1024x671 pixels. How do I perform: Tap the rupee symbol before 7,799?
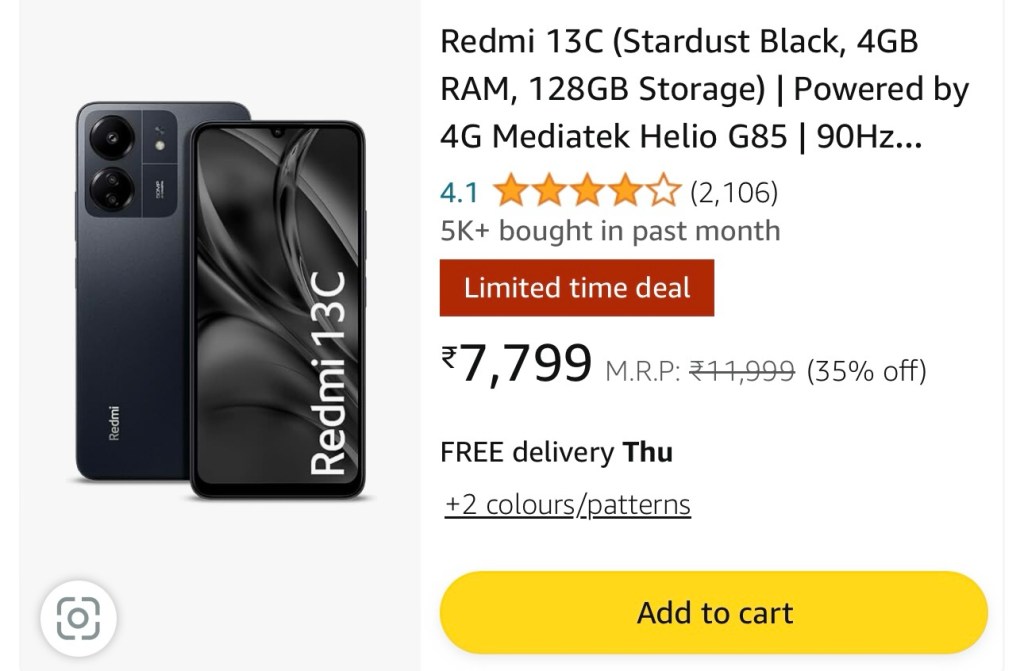pyautogui.click(x=449, y=354)
